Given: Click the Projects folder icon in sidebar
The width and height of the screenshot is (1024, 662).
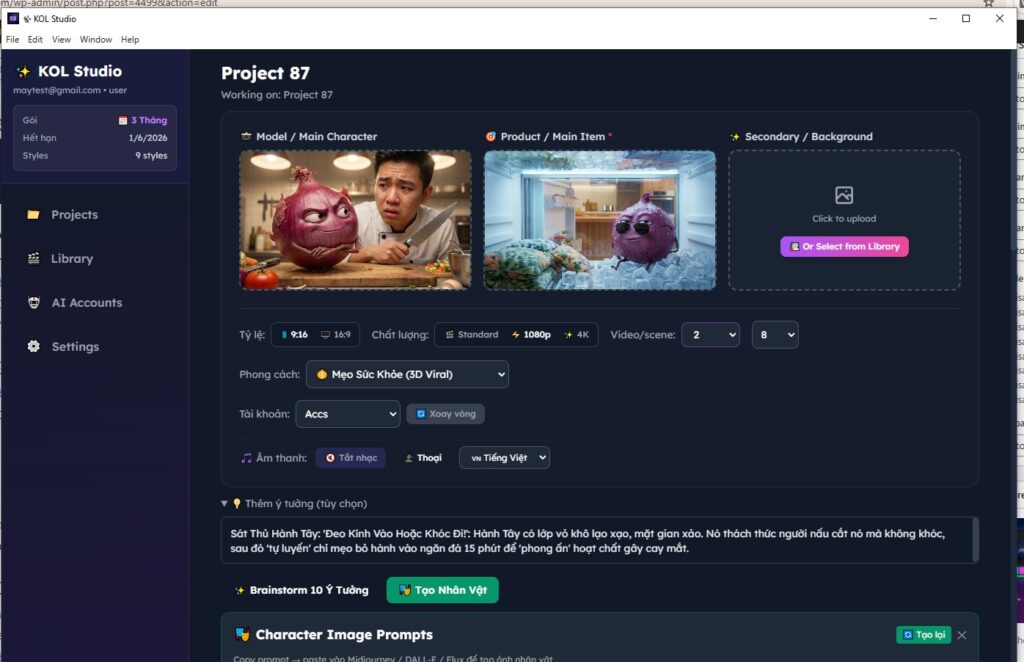Looking at the screenshot, I should [33, 215].
